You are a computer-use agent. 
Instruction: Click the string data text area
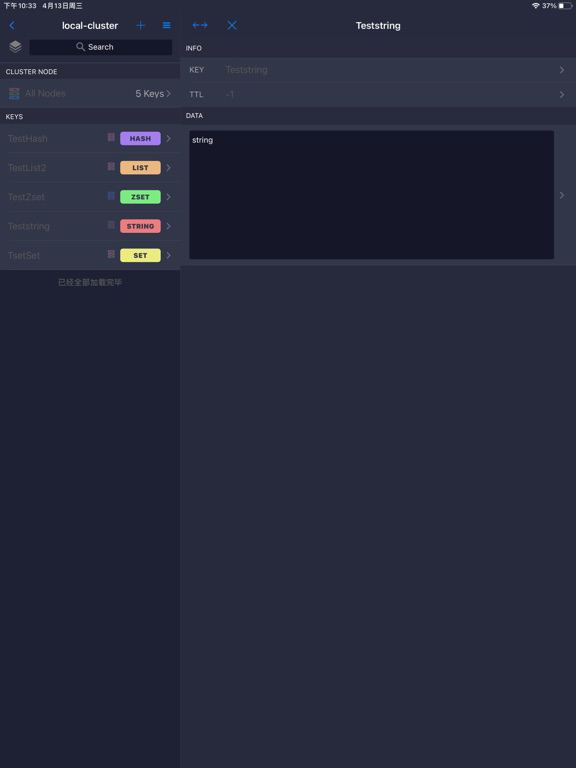coord(372,194)
